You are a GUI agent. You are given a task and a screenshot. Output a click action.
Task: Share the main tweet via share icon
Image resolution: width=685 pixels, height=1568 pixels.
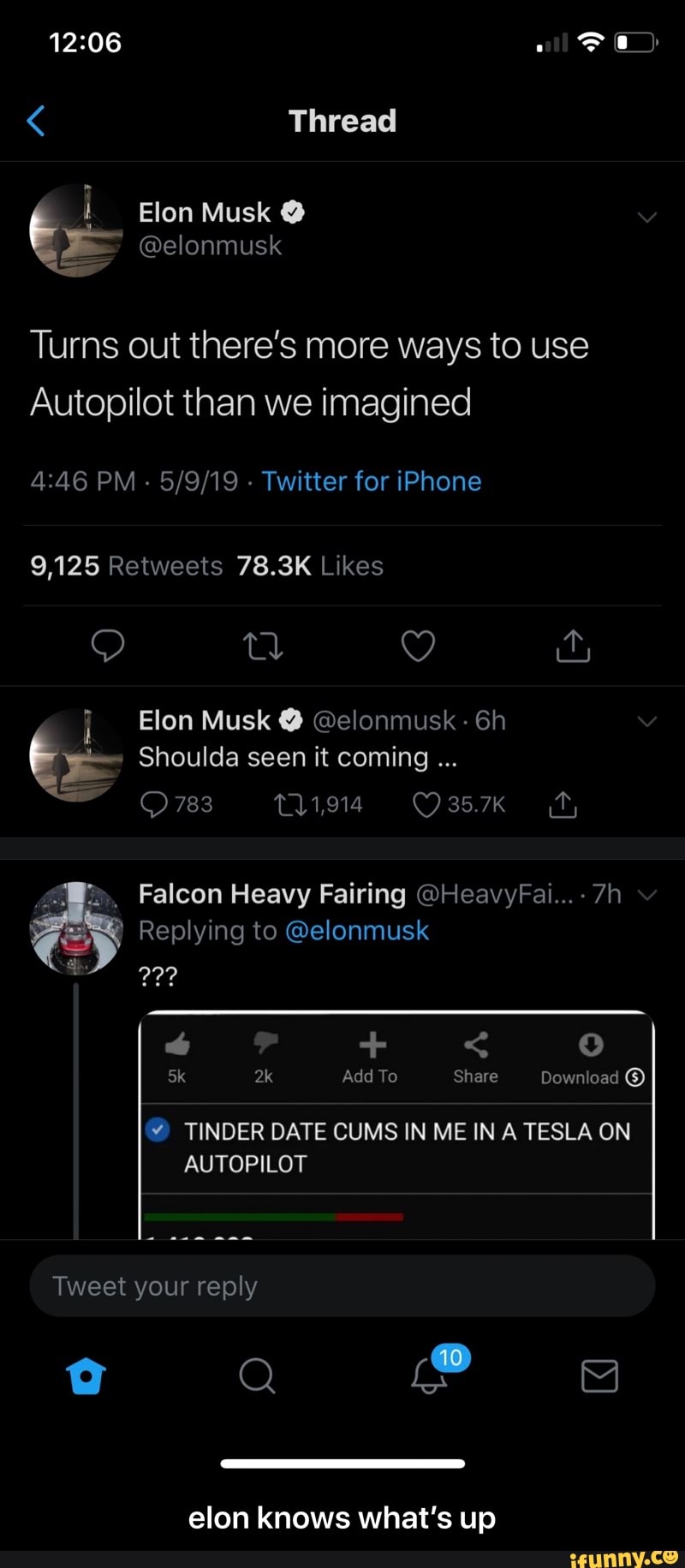573,646
